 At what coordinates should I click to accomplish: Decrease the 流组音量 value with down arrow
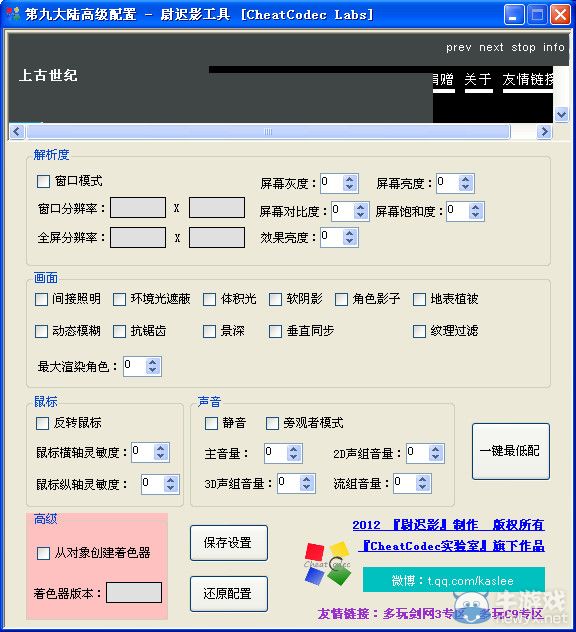coord(423,487)
